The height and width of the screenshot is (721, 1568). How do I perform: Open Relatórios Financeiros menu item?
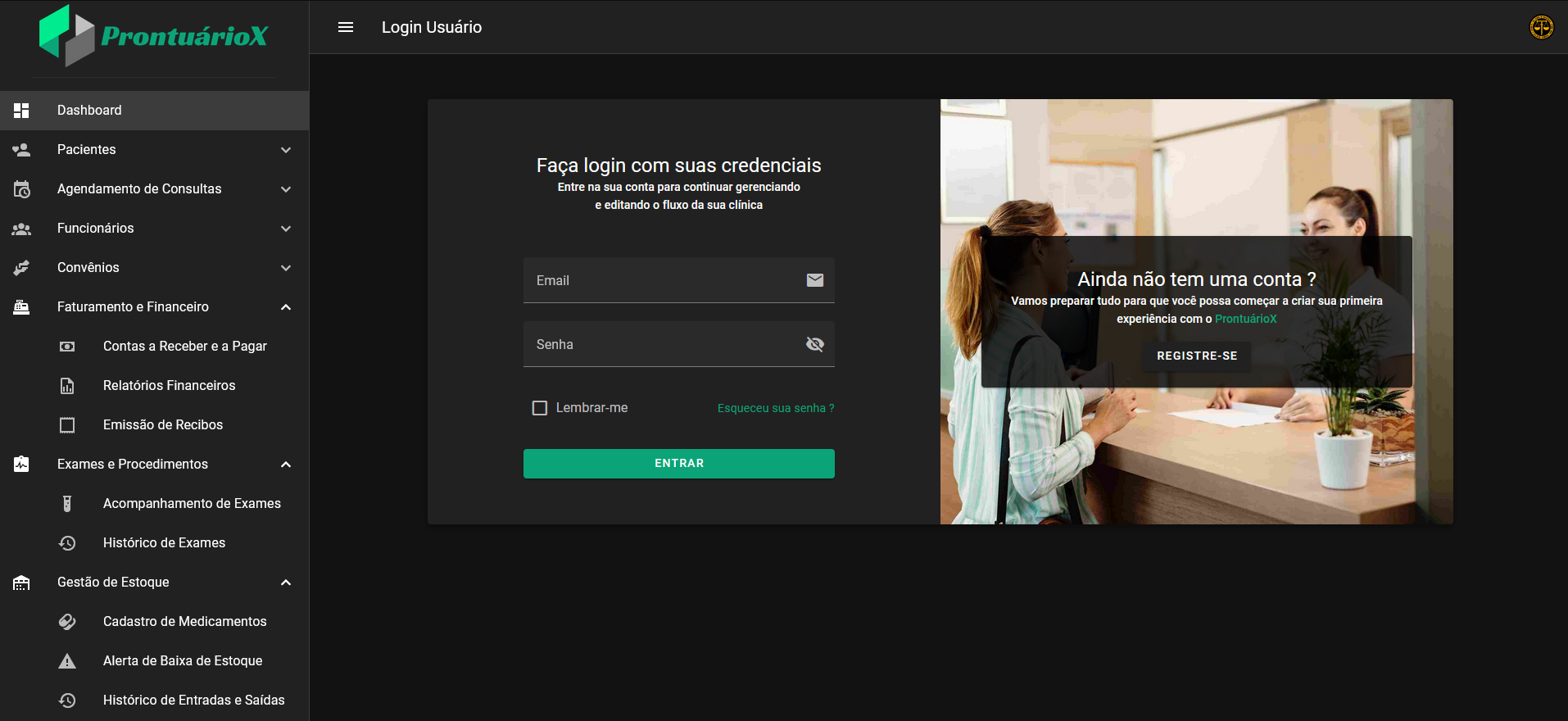169,386
